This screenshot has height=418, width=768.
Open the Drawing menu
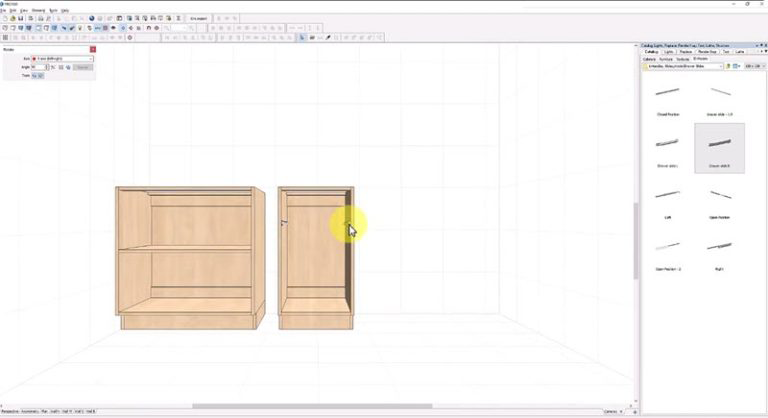coord(37,10)
